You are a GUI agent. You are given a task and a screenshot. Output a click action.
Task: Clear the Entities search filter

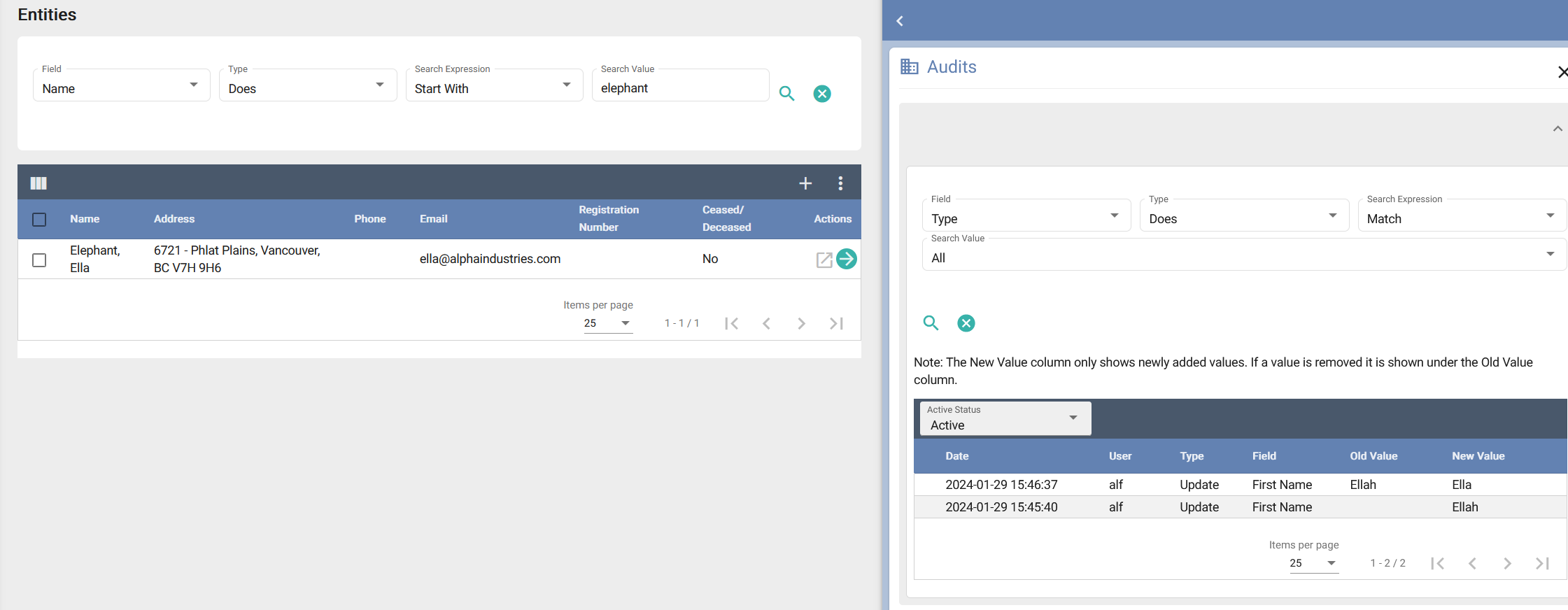tap(822, 94)
